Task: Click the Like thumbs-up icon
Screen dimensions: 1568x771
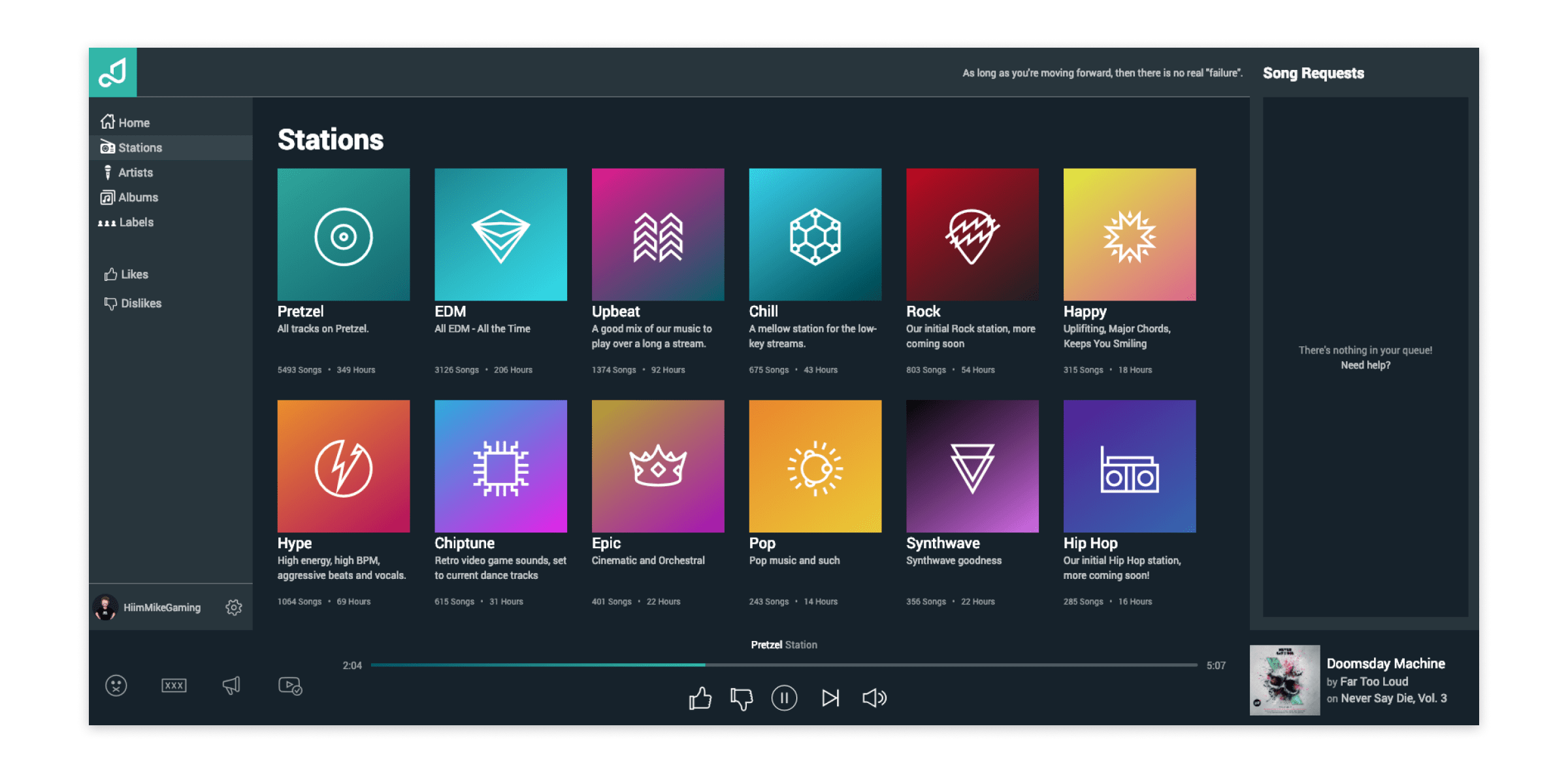Action: point(699,697)
